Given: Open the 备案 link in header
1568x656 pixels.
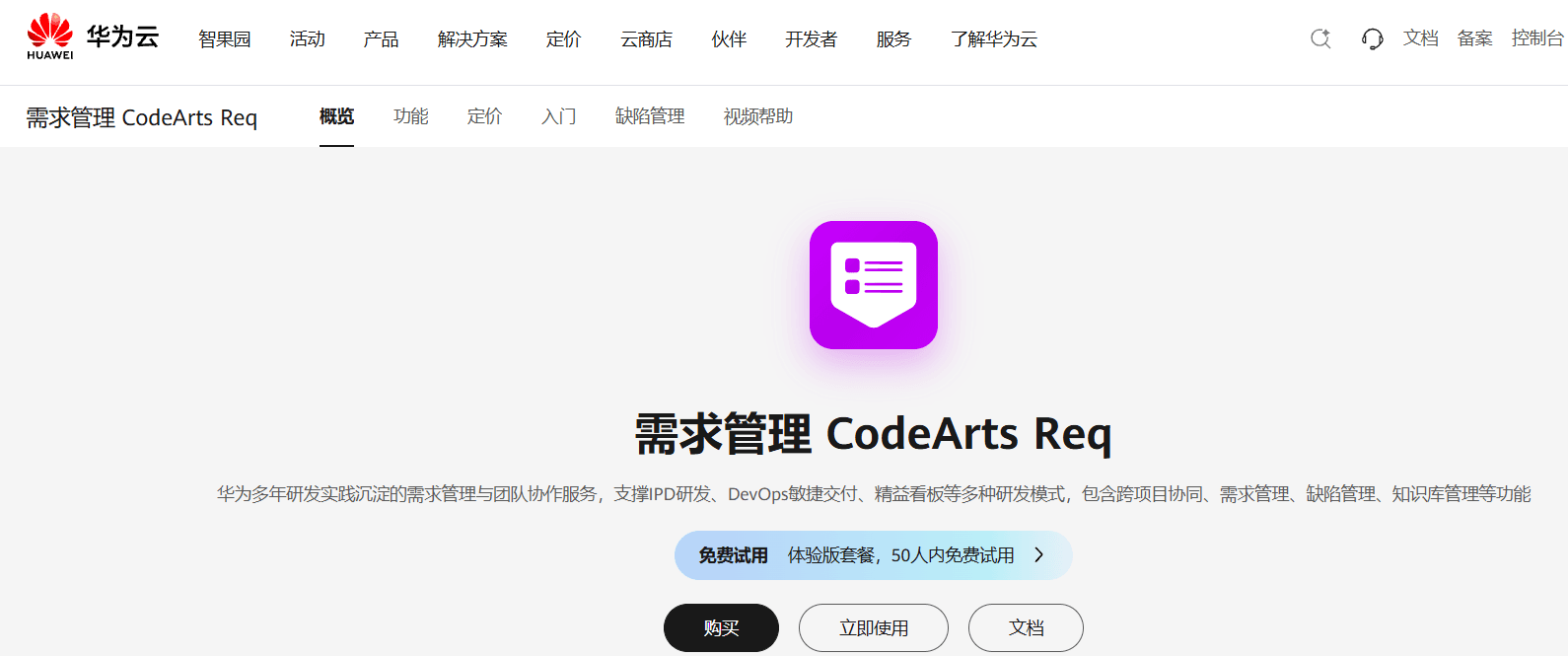Looking at the screenshot, I should [1475, 38].
